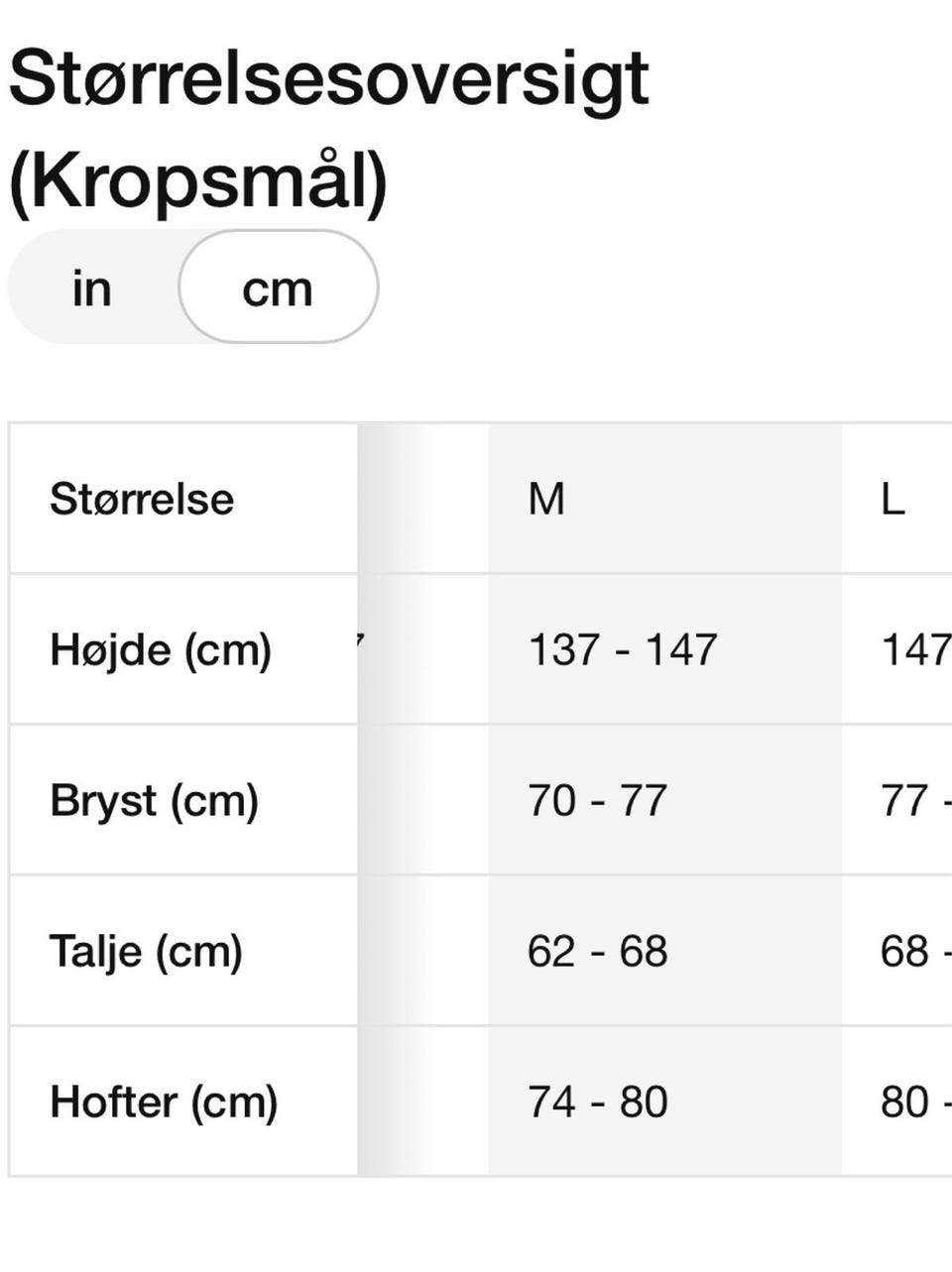The width and height of the screenshot is (952, 1272).
Task: Click the blank header cell left of M
Action: pyautogui.click(x=423, y=498)
